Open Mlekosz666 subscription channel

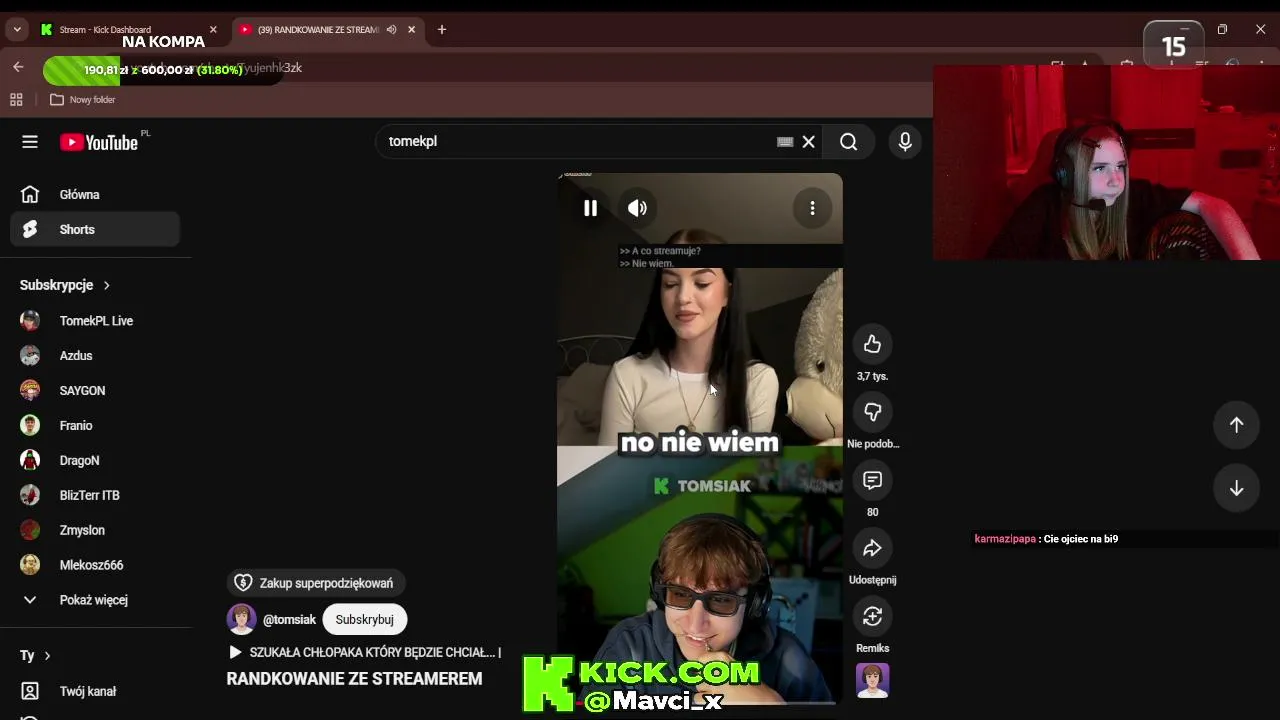[95, 565]
